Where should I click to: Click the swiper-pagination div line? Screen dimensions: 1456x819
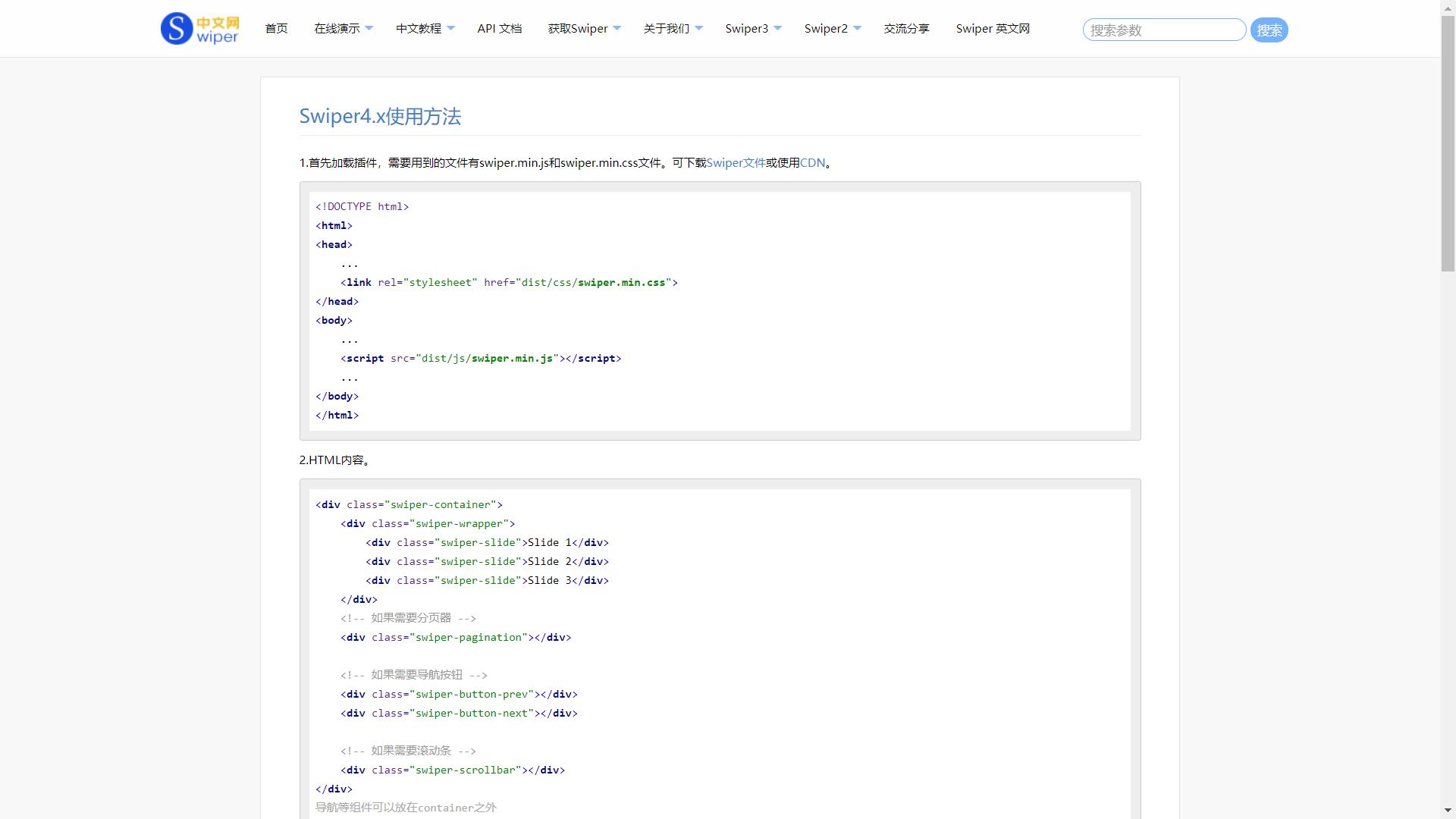coord(456,637)
